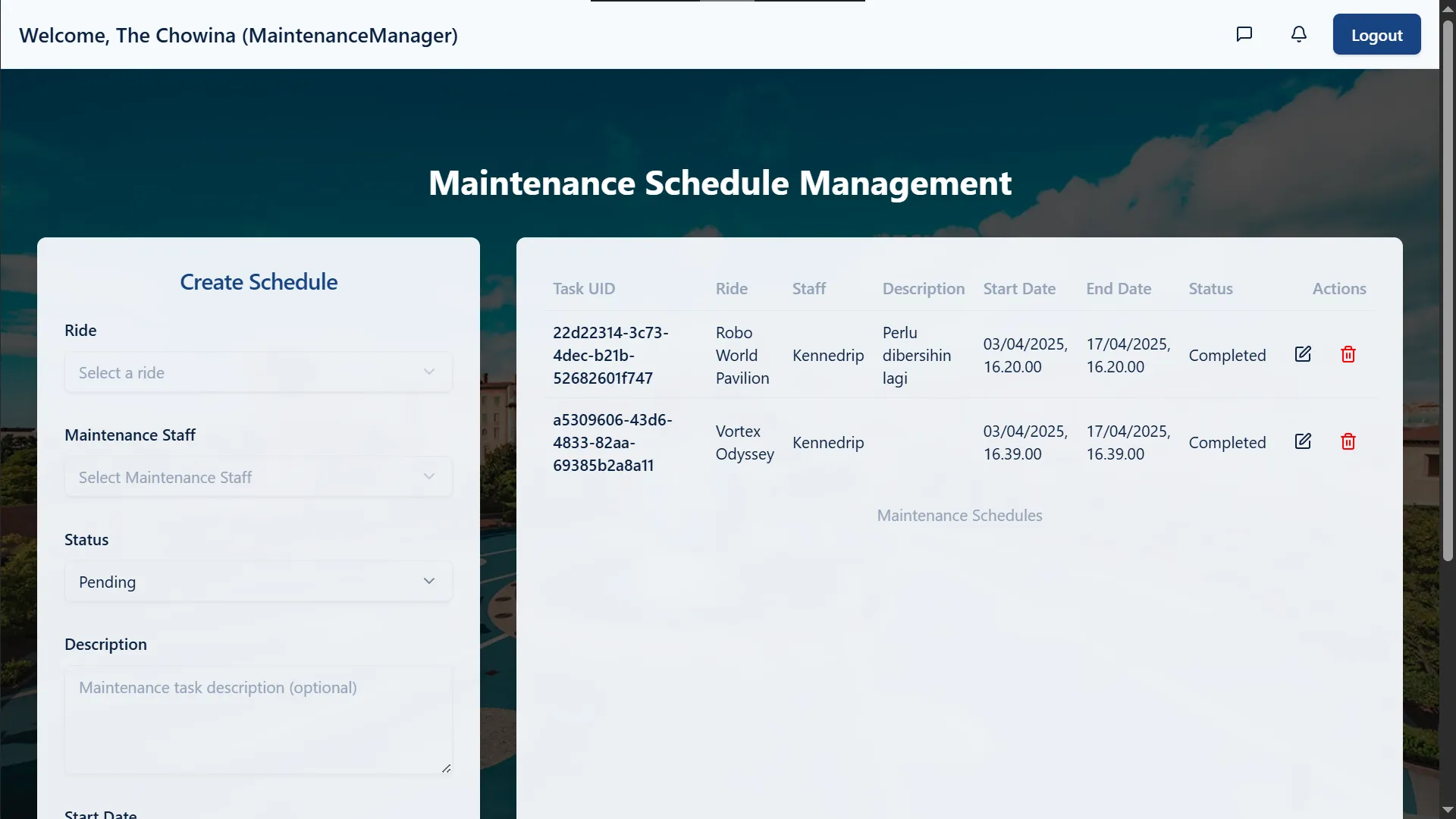Click the Maintenance Schedules caption
1456x819 pixels.
tap(959, 516)
